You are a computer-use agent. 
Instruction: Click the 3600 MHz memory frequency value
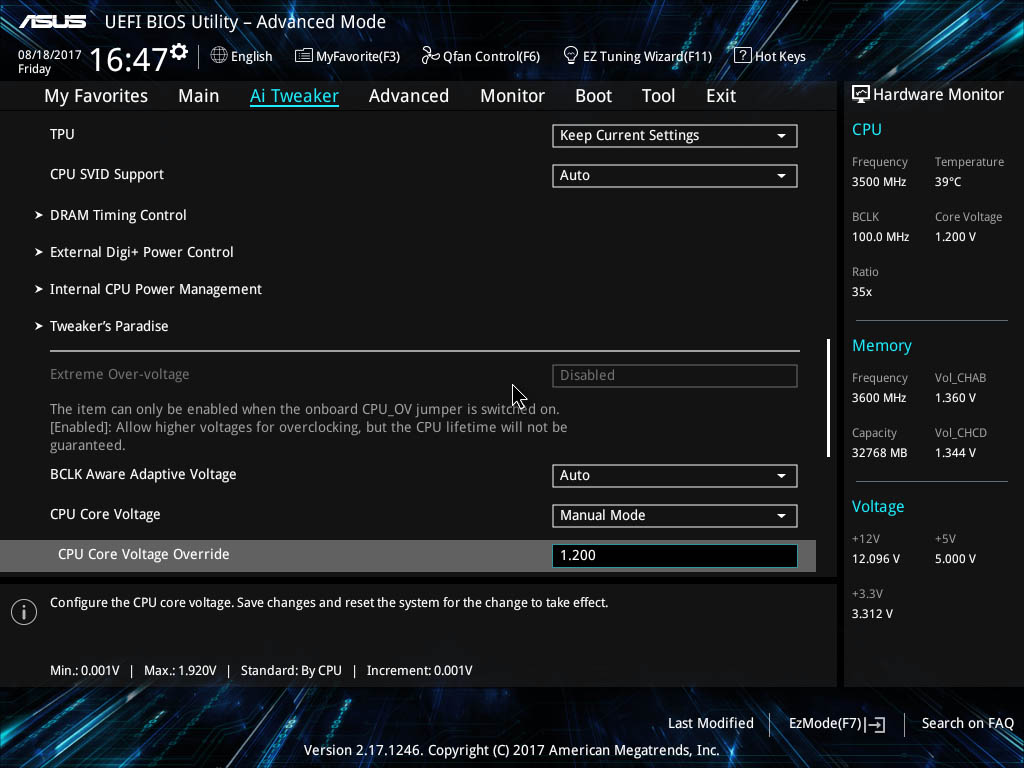click(x=879, y=398)
